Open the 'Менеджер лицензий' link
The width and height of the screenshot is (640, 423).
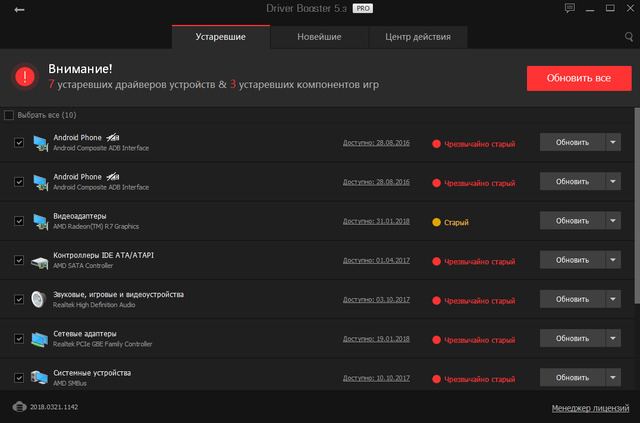coord(590,408)
